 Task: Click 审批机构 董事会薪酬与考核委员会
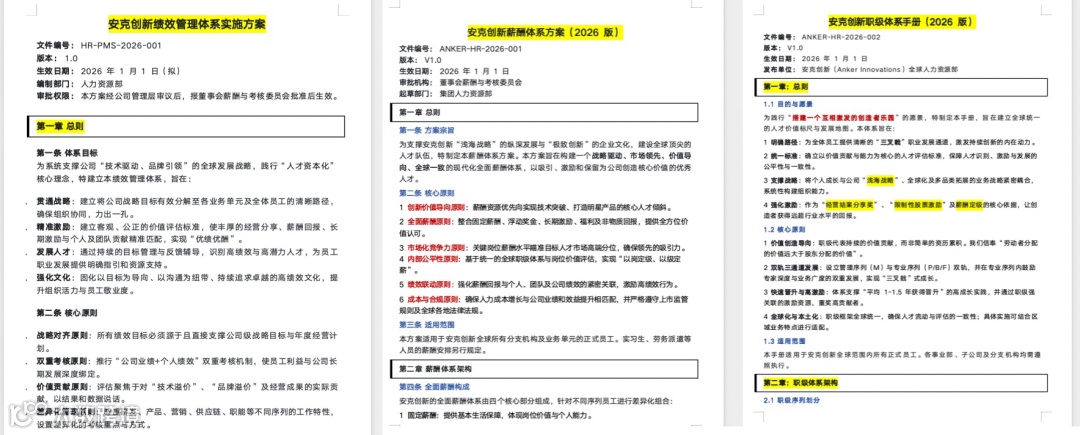pos(461,82)
